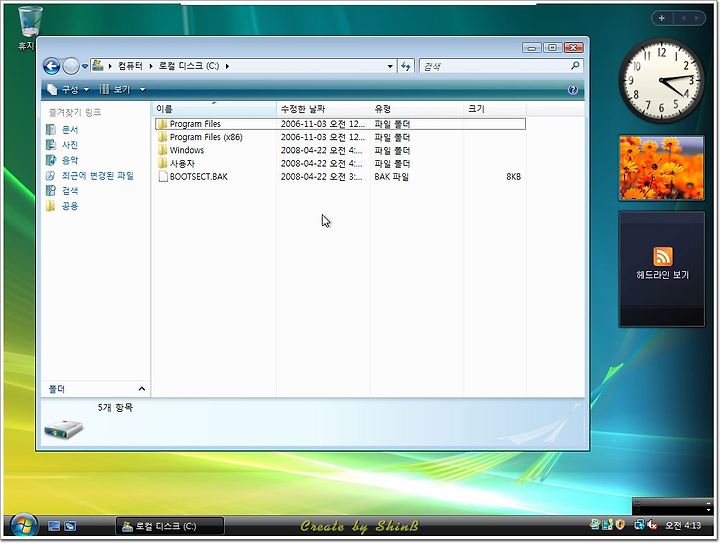Click the 공용 public folder icon

click(x=51, y=206)
